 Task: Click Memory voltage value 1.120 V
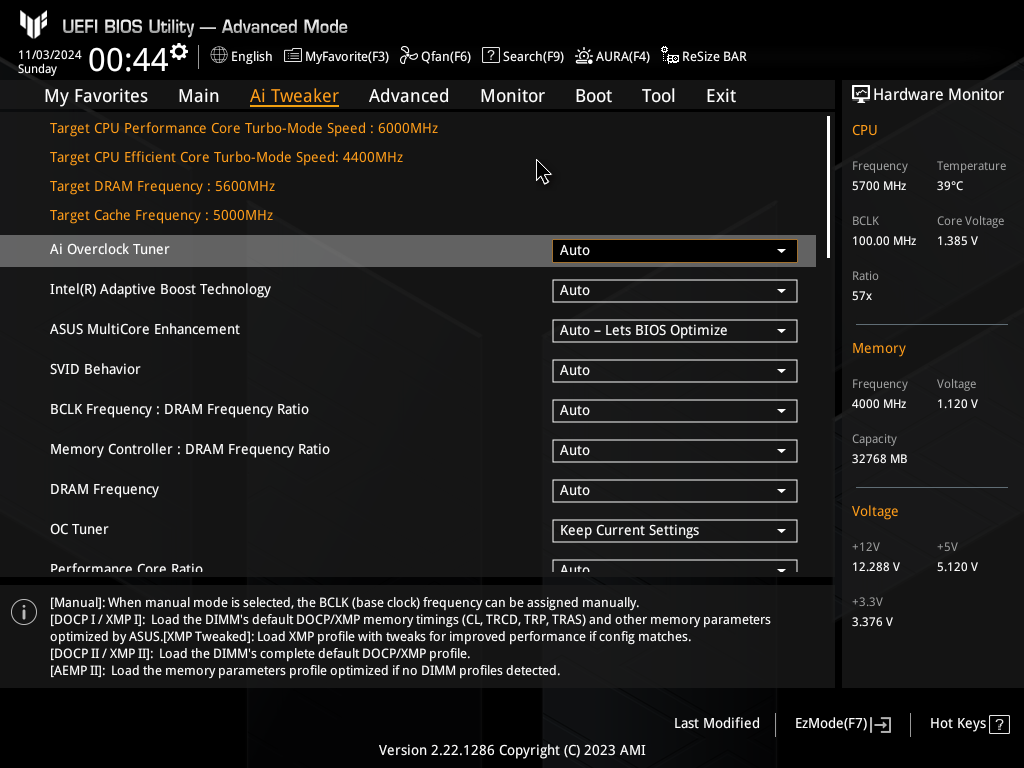957,404
